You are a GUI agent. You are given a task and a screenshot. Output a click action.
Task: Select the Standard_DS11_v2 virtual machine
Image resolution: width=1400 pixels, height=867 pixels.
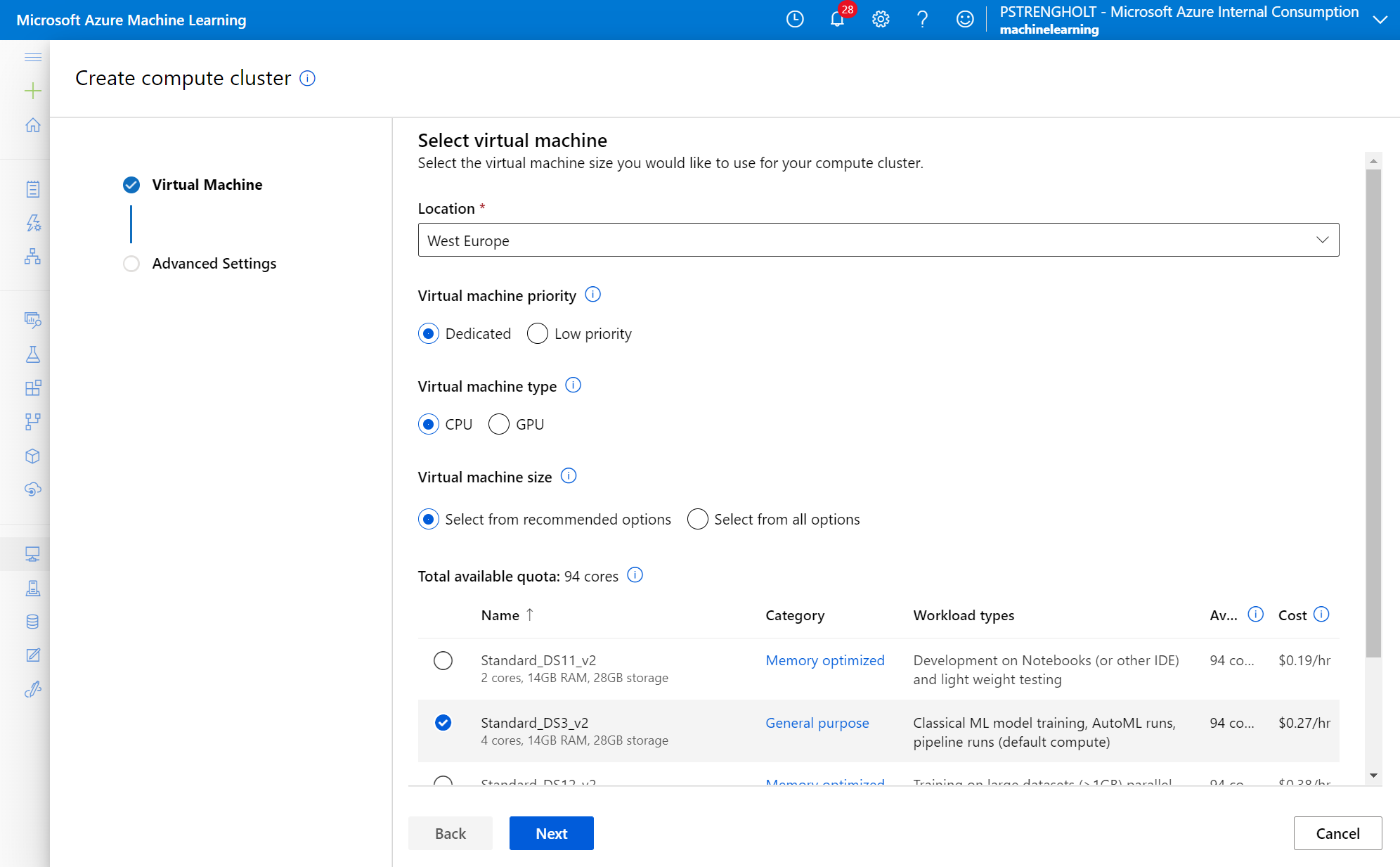tap(443, 660)
